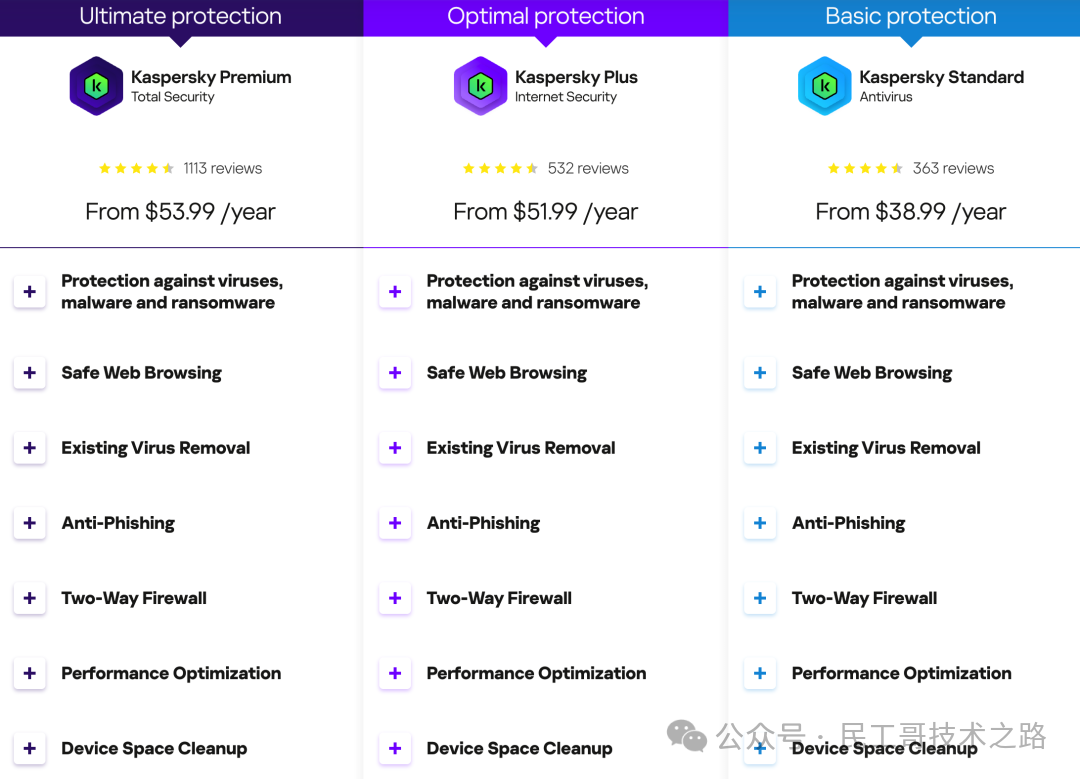1080x779 pixels.
Task: Click the Kaspersky Premium product logo icon
Action: (96, 86)
